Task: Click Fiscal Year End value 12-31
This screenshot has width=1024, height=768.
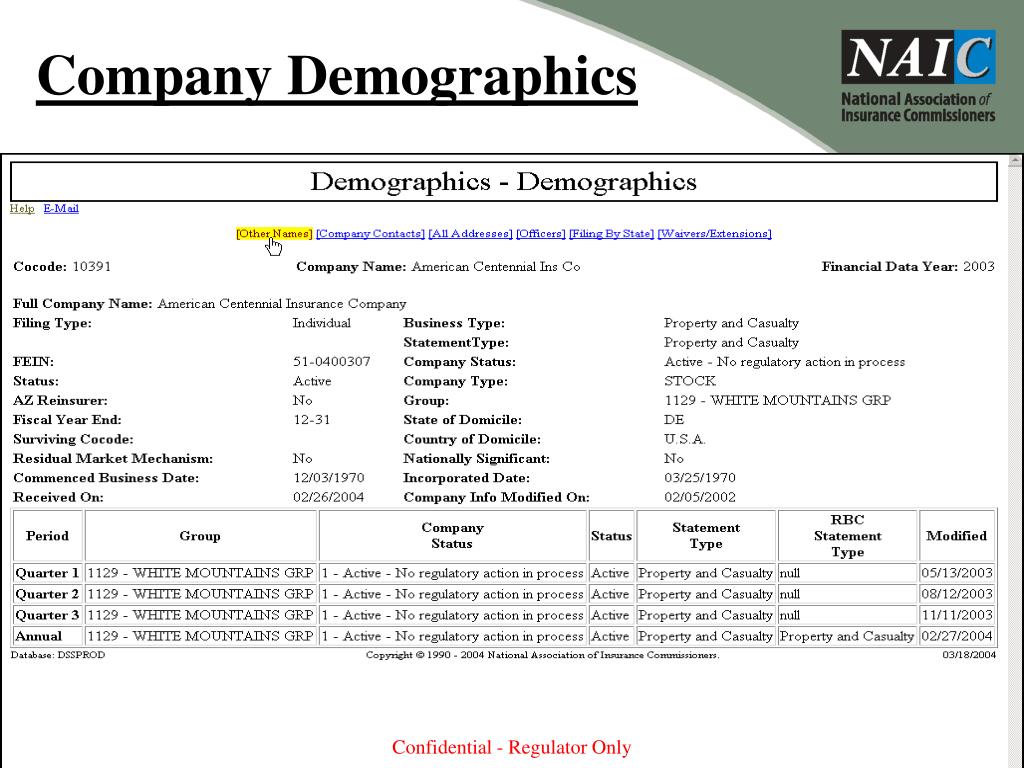Action: tap(312, 420)
